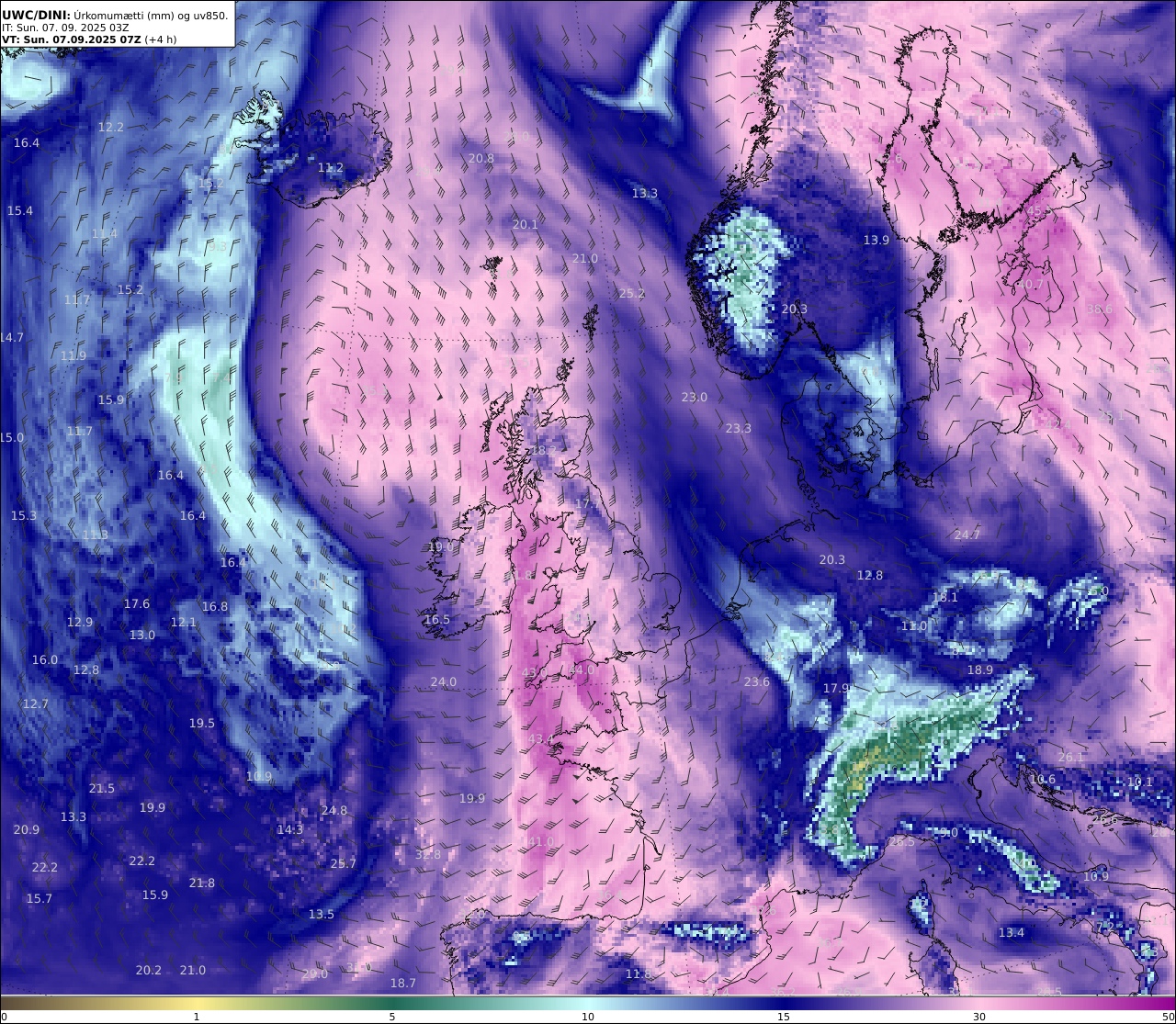Click the map value 11.4
This screenshot has height=1024, width=1176.
105,234
